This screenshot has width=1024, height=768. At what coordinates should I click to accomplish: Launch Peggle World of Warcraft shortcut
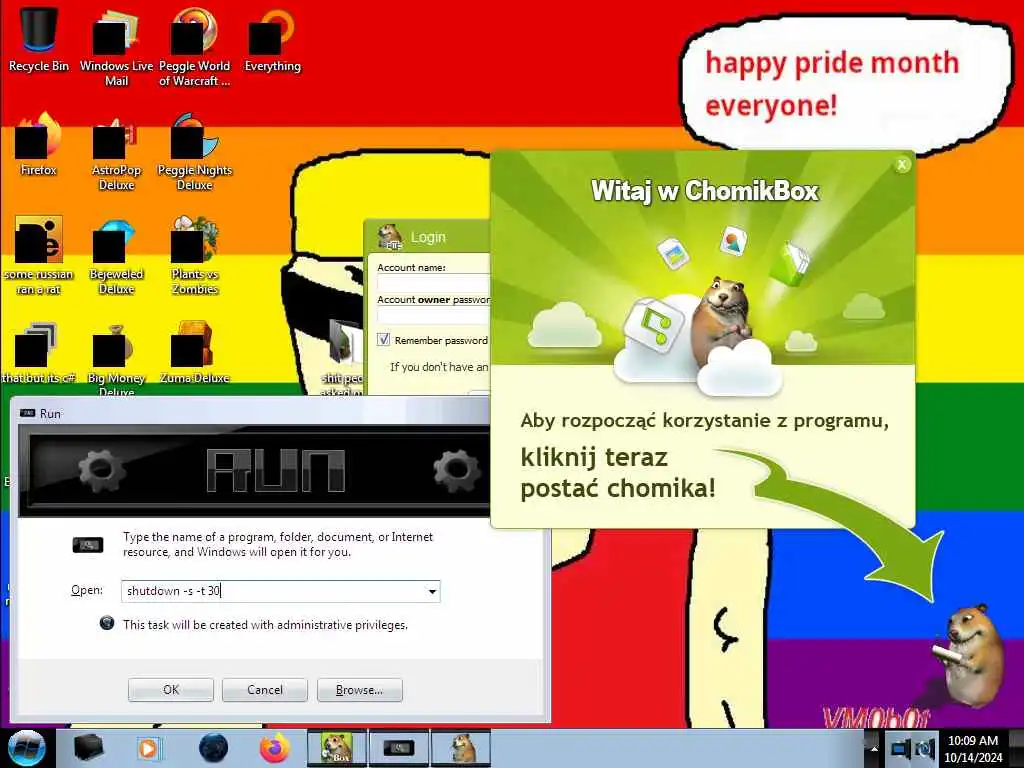[195, 46]
